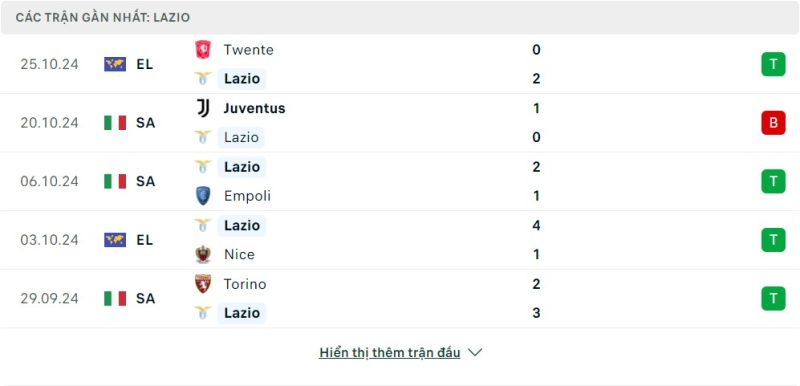Open the Juventus team name link
Viewport: 800px width, 386px height.
click(255, 108)
